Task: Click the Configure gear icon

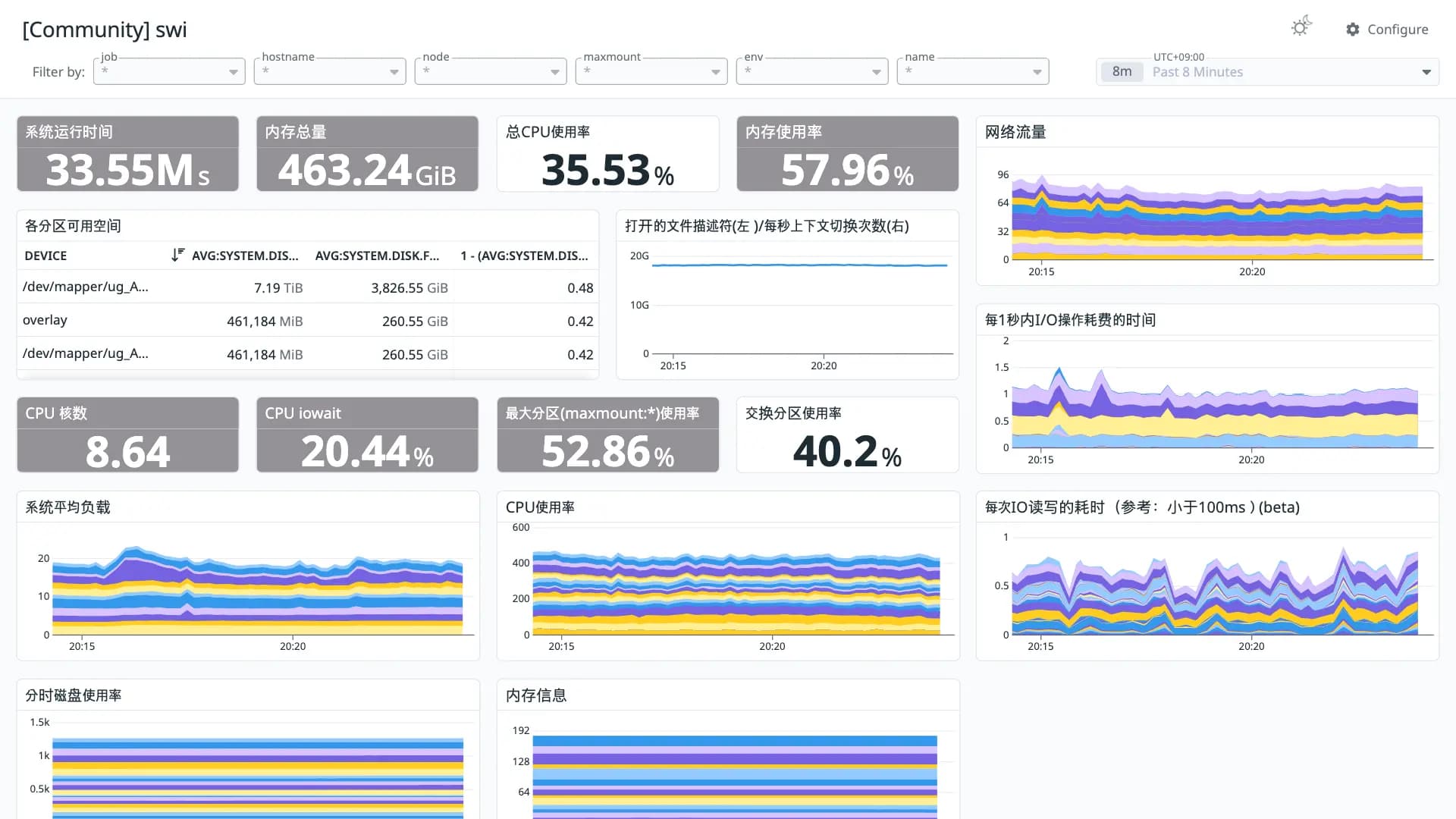Action: click(1353, 30)
